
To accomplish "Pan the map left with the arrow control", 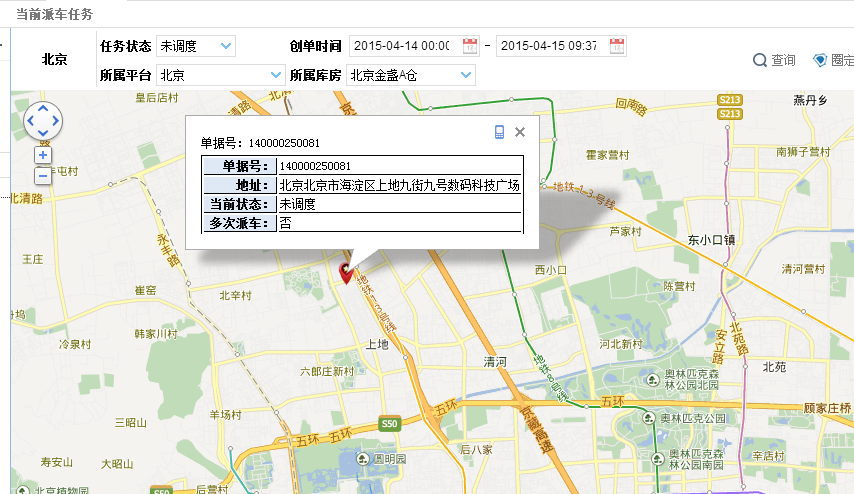I will tap(29, 121).
